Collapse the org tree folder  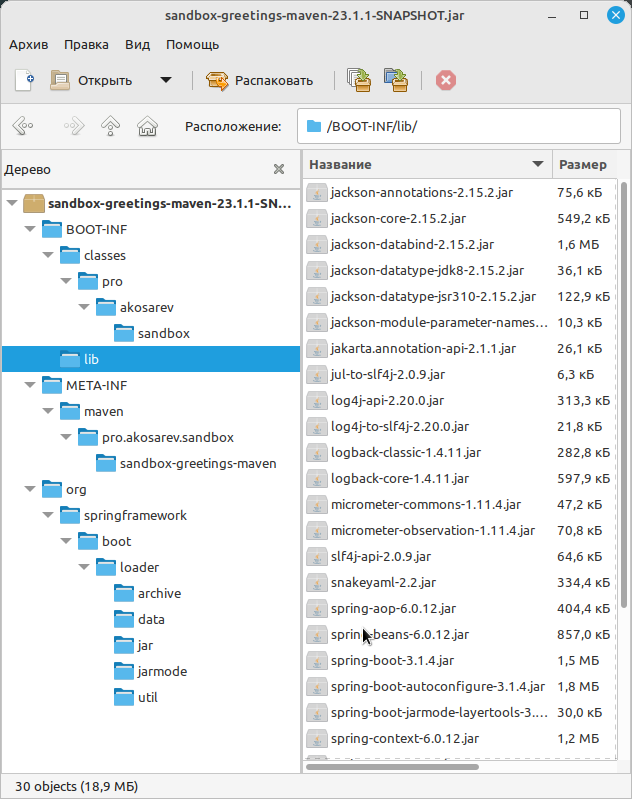point(30,489)
